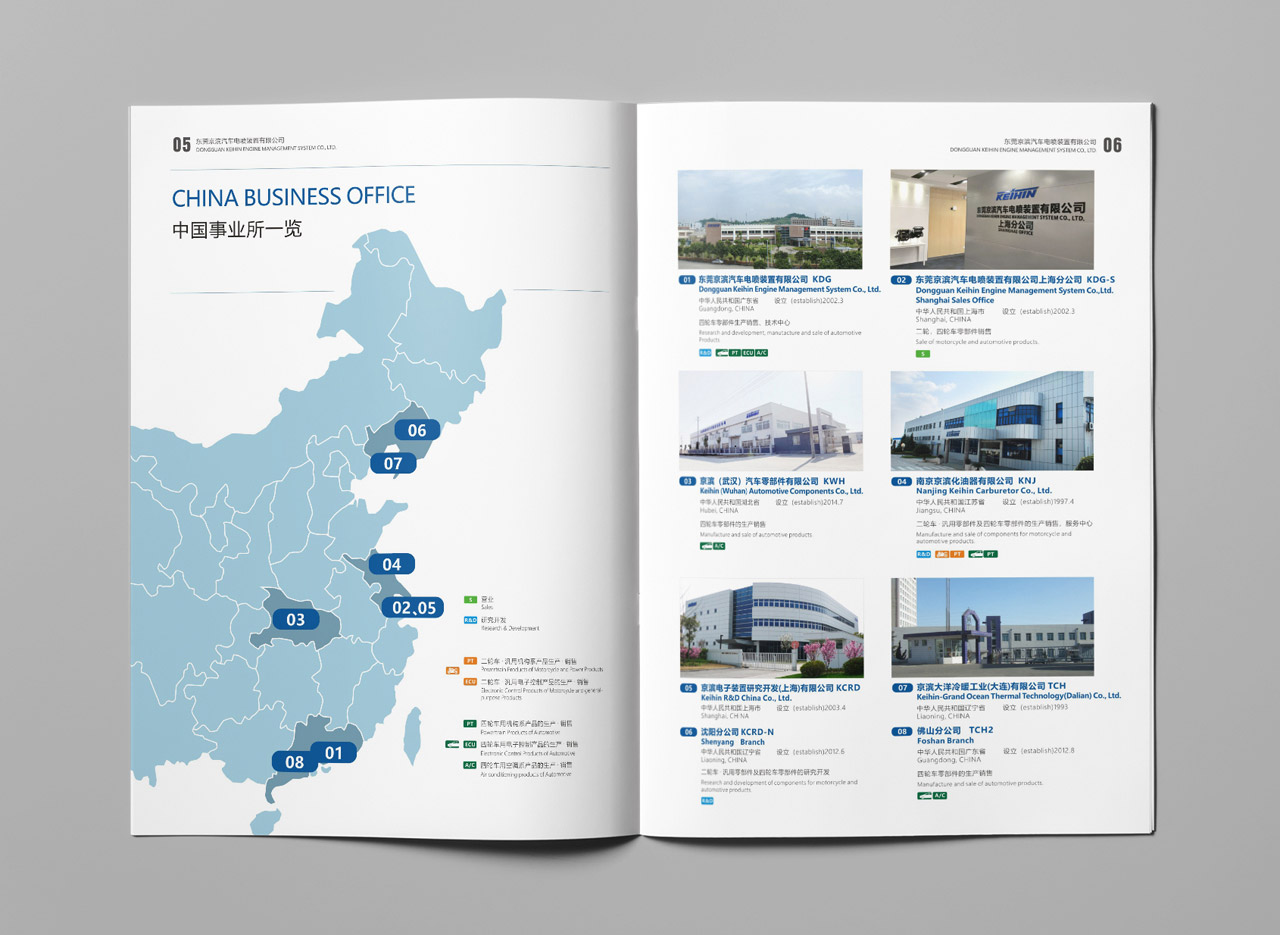Image resolution: width=1280 pixels, height=935 pixels.
Task: Click Keihin R&D China Co. title
Action: tap(745, 698)
